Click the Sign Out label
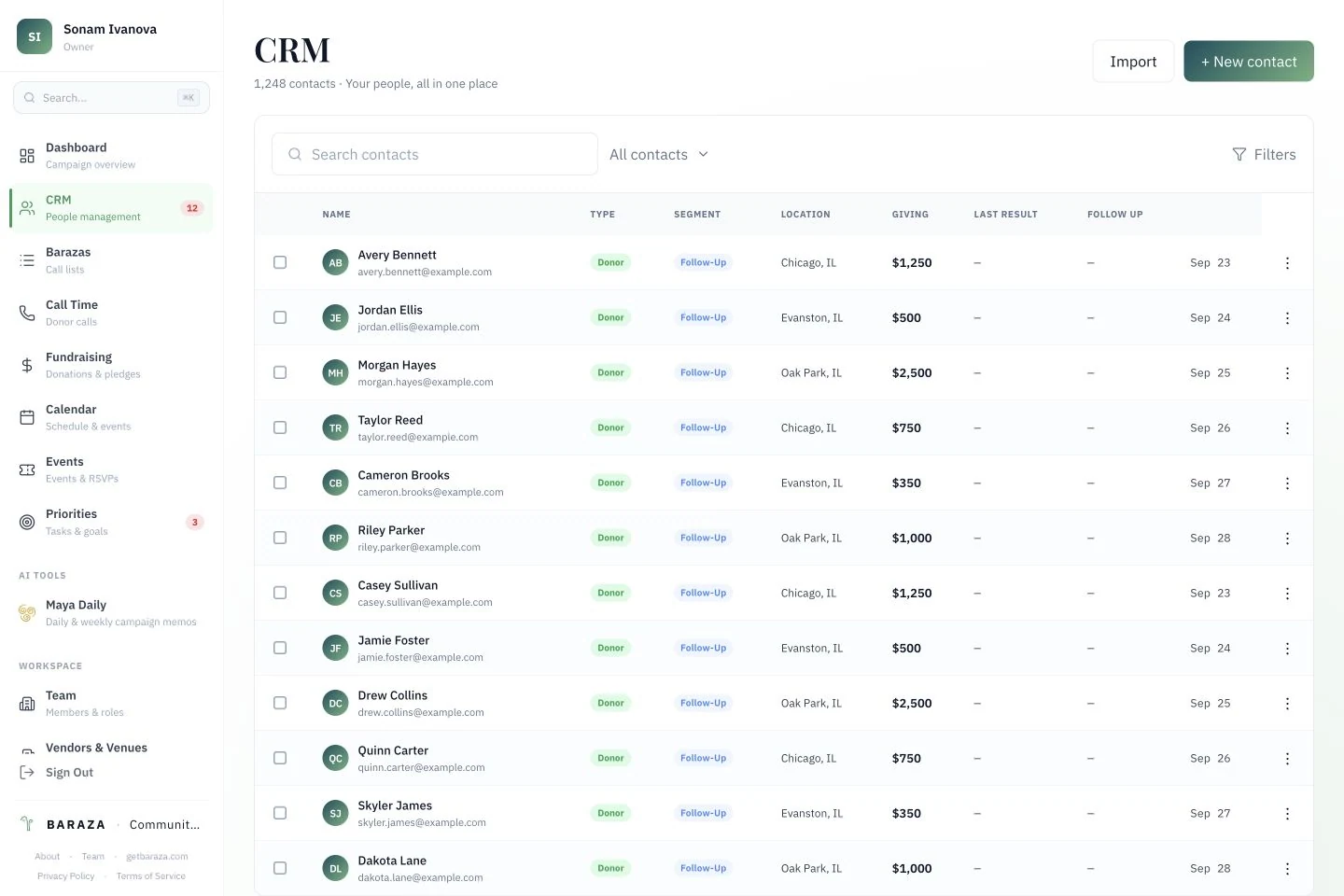This screenshot has height=896, width=1344. (x=69, y=773)
